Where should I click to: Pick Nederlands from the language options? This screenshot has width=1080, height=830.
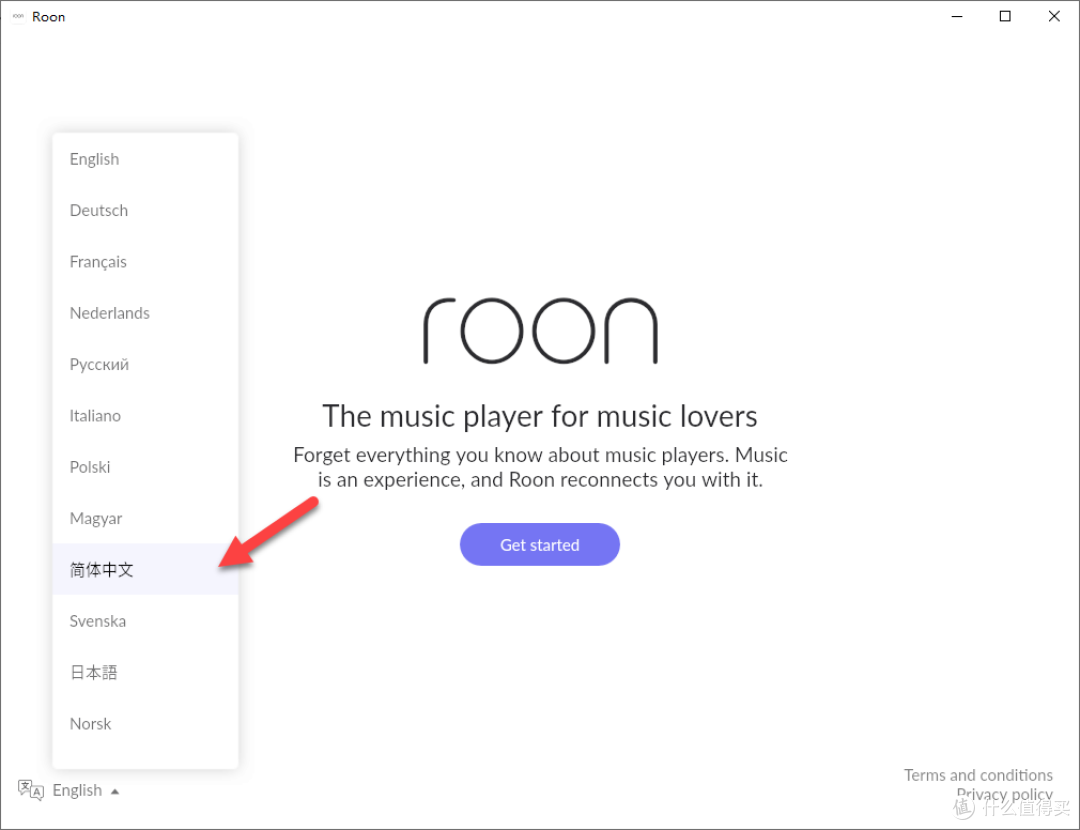(x=110, y=313)
